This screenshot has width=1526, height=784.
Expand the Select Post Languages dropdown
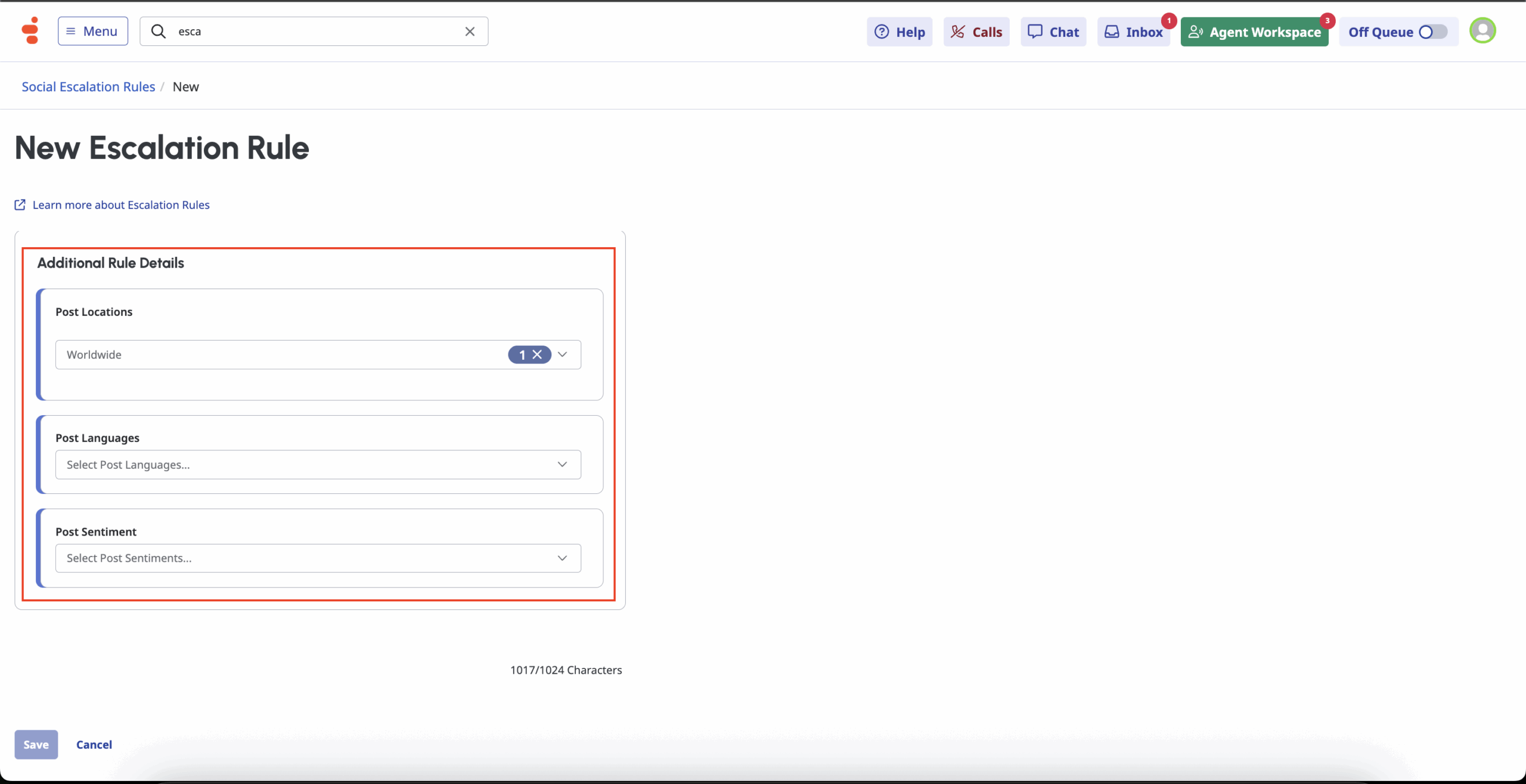[318, 465]
